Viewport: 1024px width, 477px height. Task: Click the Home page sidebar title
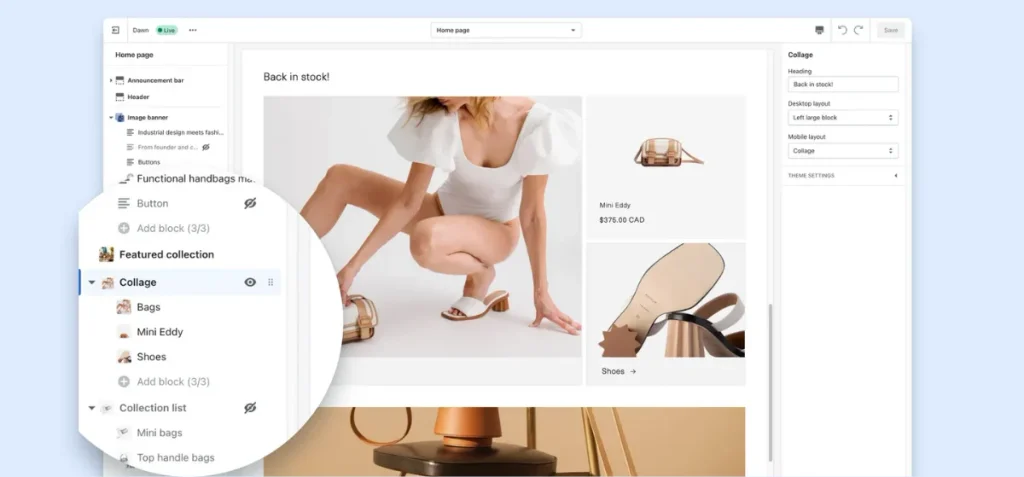coord(135,55)
